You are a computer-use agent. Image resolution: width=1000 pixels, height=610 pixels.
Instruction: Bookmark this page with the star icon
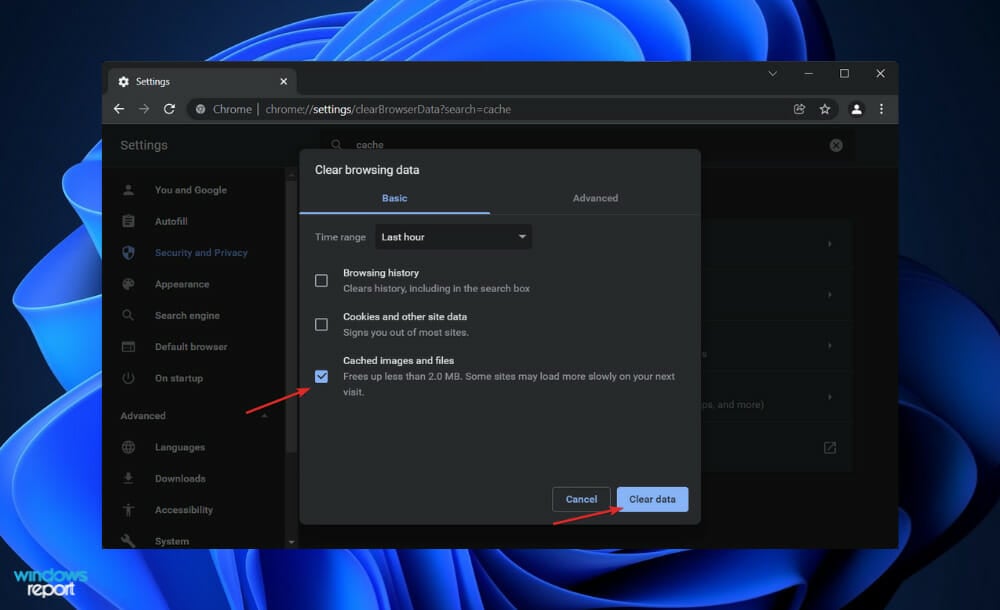coord(825,109)
